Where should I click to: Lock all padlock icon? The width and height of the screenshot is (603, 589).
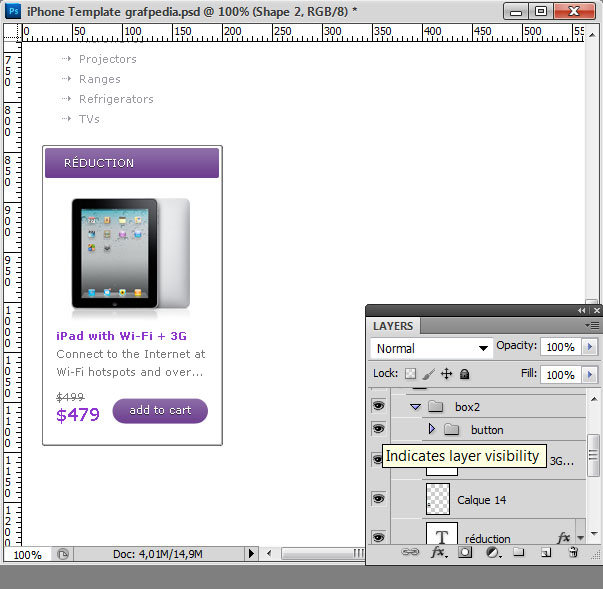click(465, 374)
